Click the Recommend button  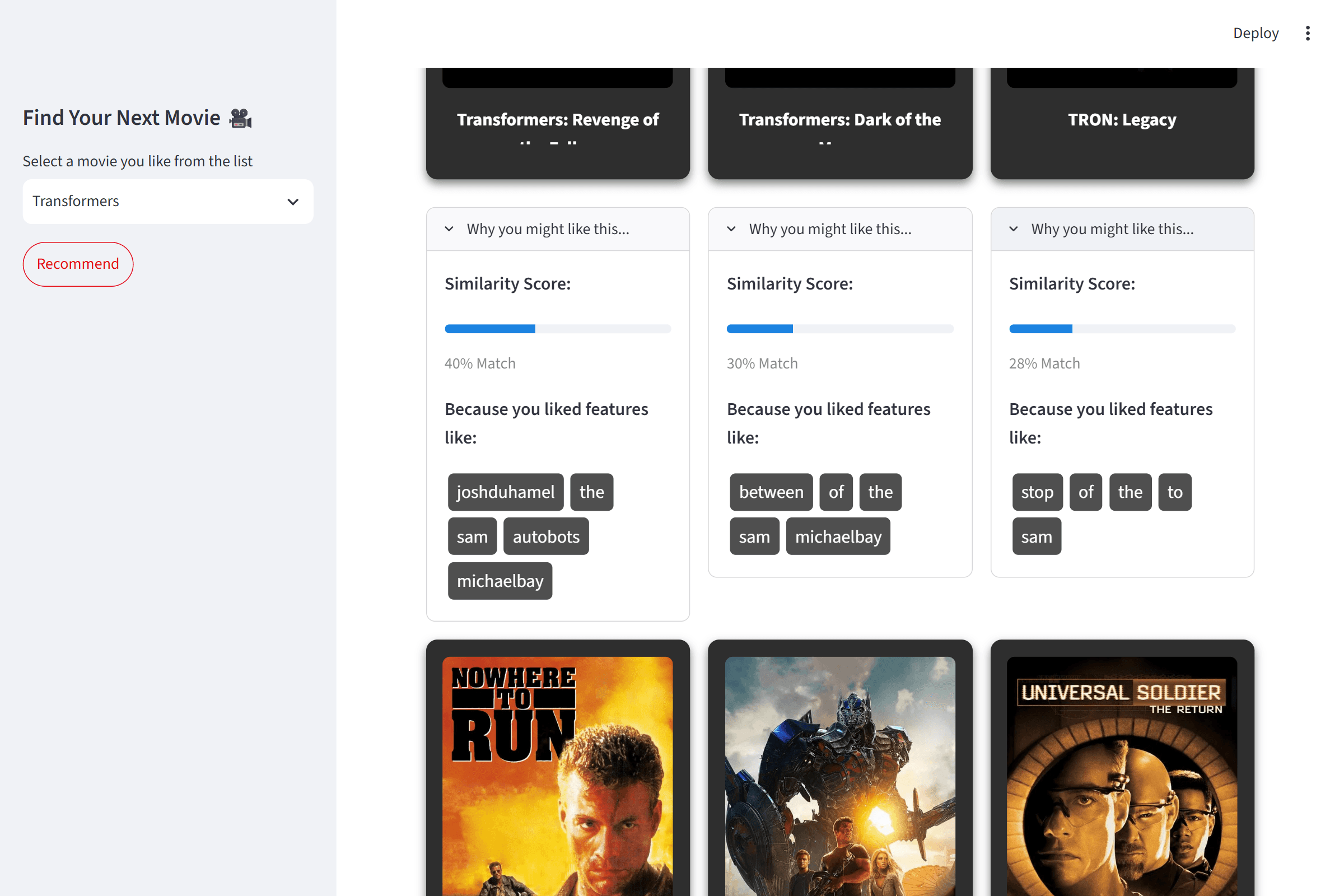pos(78,264)
